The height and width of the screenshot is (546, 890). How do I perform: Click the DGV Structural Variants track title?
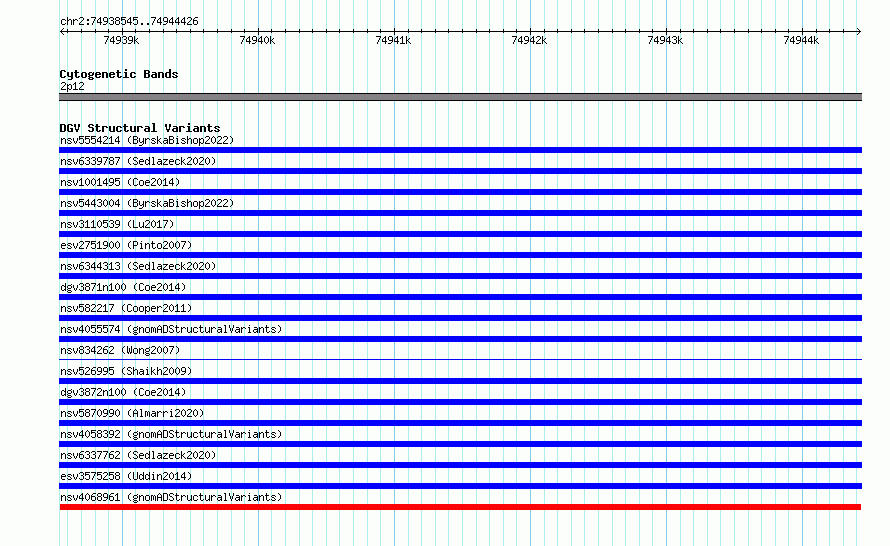[140, 128]
